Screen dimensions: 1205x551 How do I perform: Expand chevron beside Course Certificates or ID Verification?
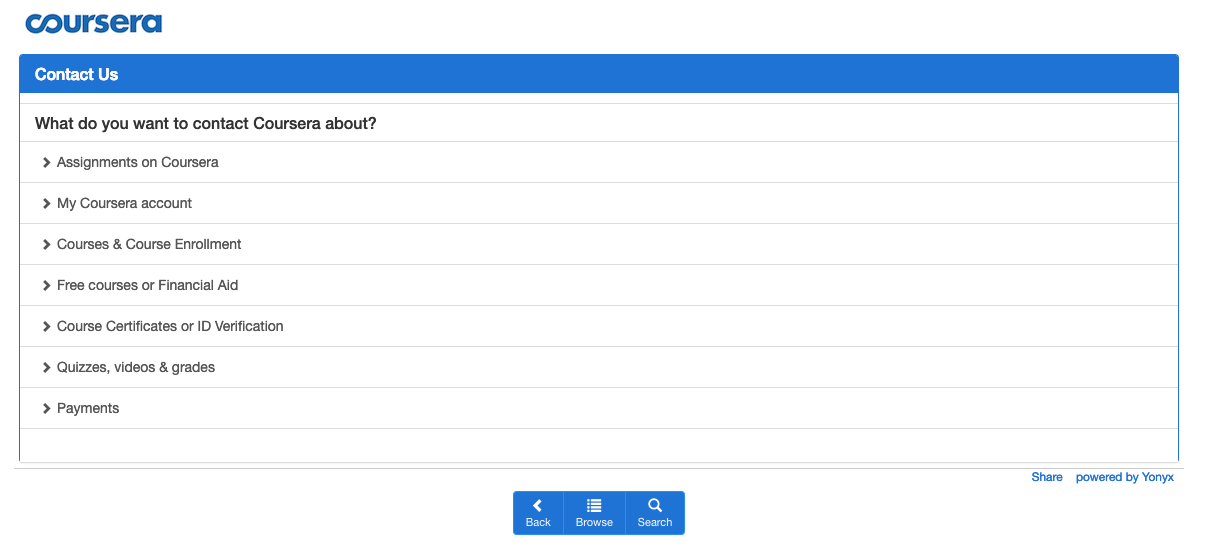pyautogui.click(x=47, y=326)
